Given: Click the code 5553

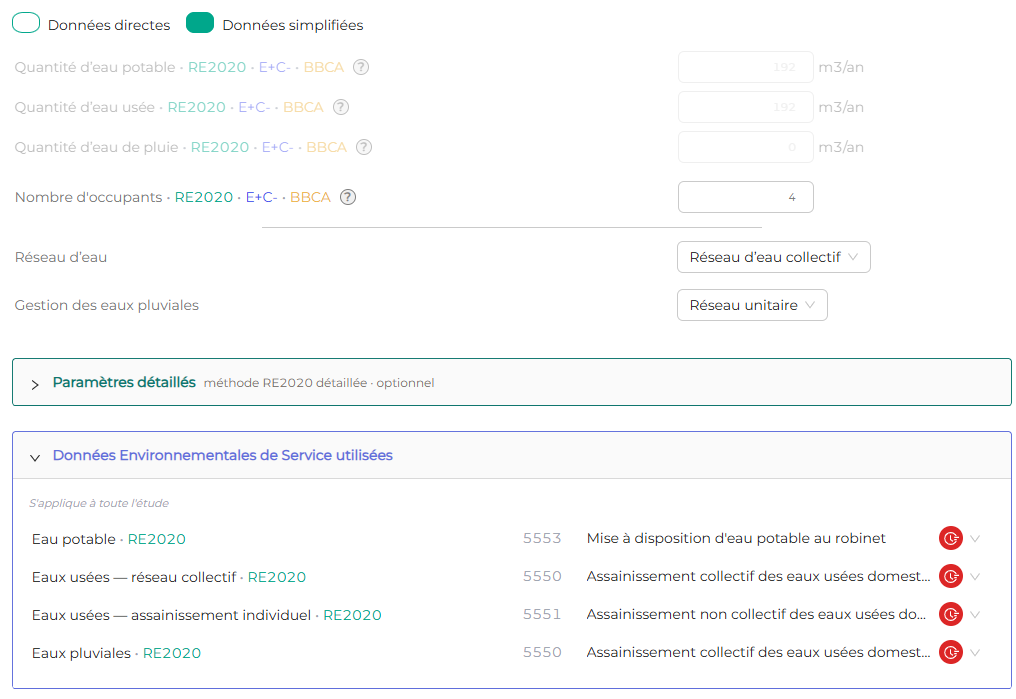Looking at the screenshot, I should click(542, 538).
